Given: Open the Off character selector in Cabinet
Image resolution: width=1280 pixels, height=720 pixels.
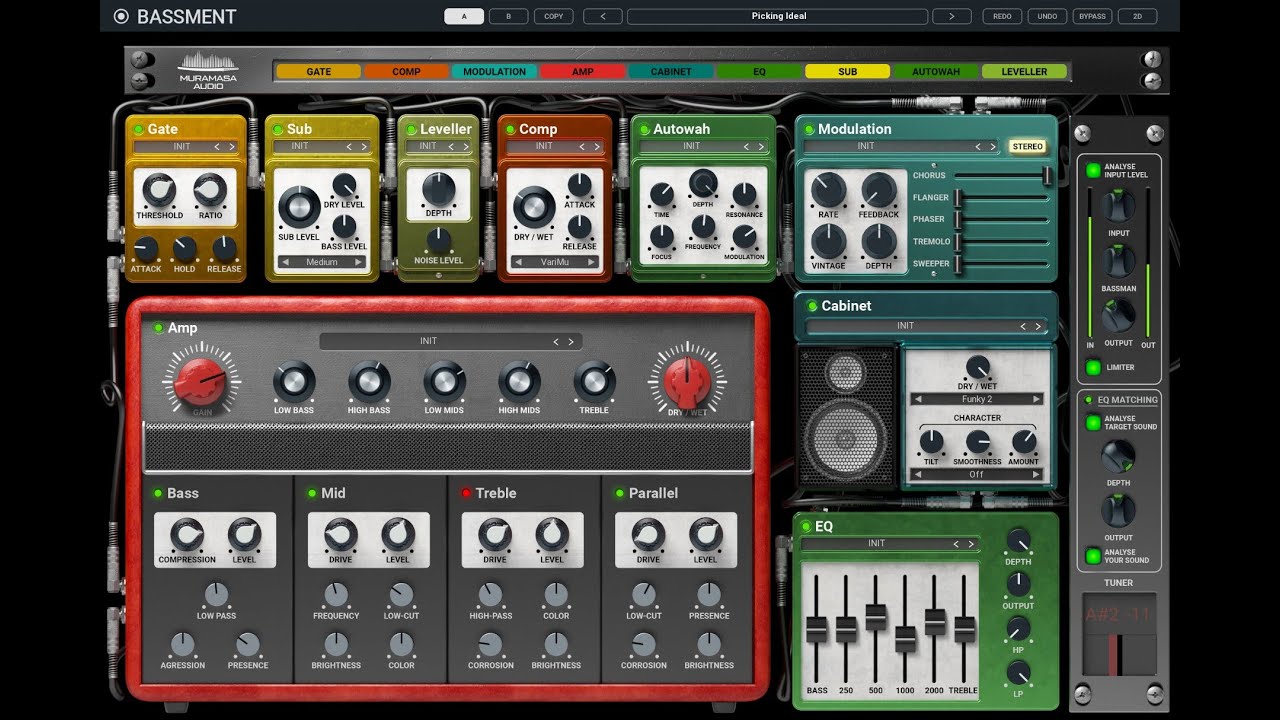Looking at the screenshot, I should point(977,474).
